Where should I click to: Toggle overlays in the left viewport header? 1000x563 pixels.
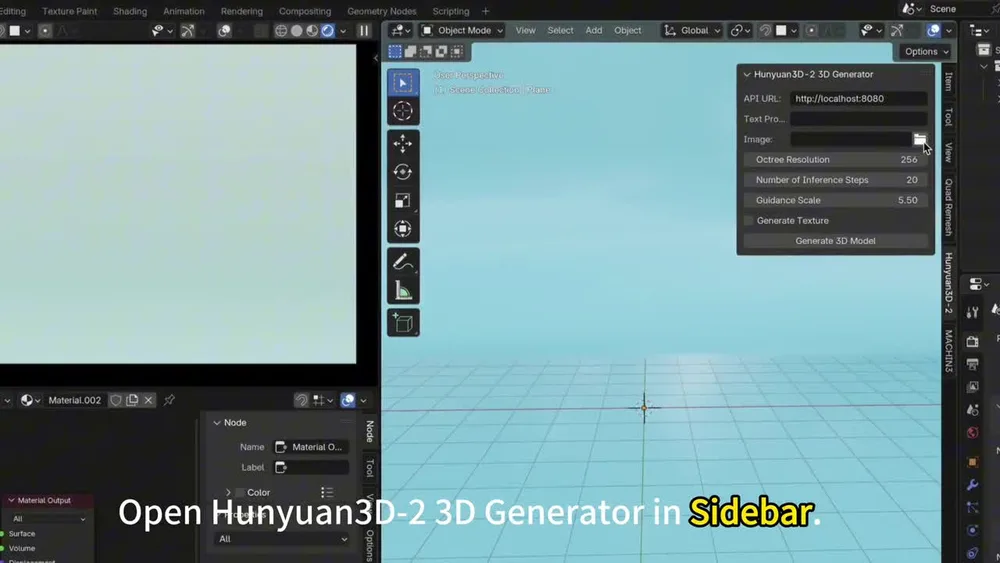coord(224,31)
